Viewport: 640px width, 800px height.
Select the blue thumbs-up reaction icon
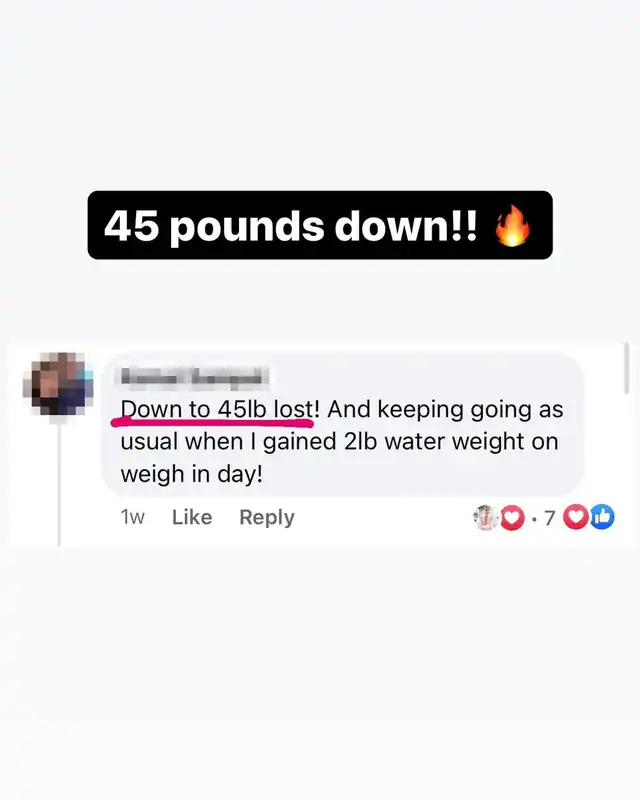(x=602, y=517)
